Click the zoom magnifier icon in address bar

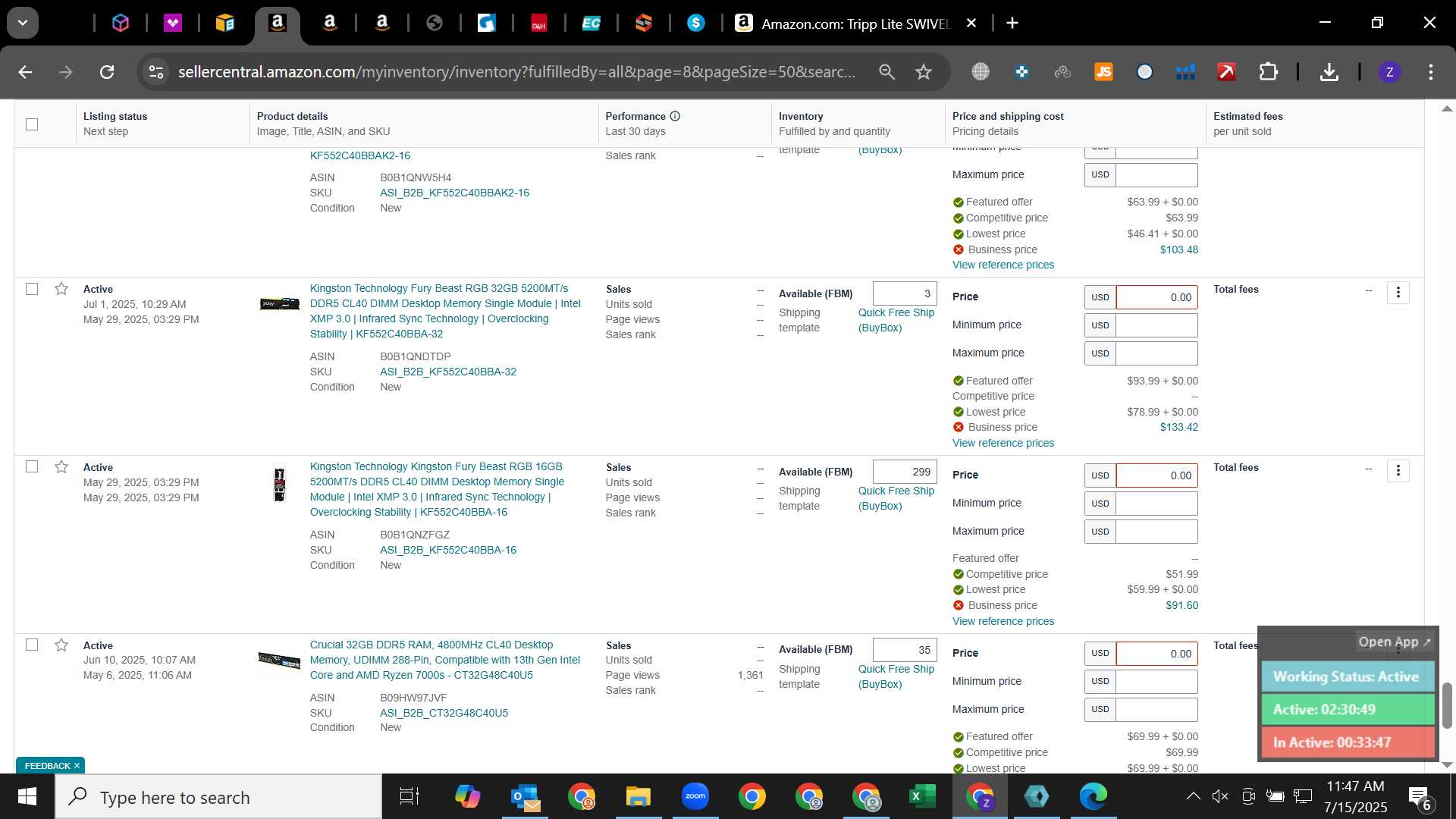(x=886, y=72)
